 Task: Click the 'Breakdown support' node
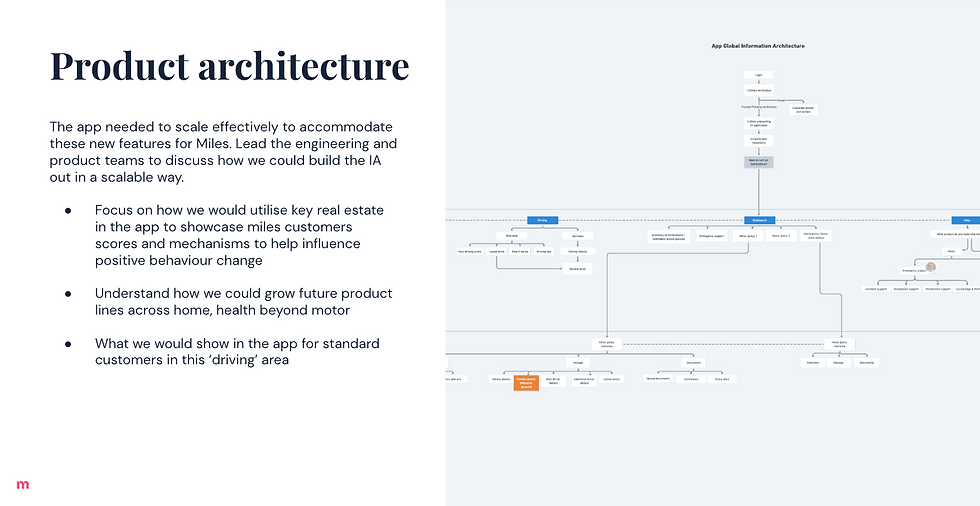click(x=906, y=289)
